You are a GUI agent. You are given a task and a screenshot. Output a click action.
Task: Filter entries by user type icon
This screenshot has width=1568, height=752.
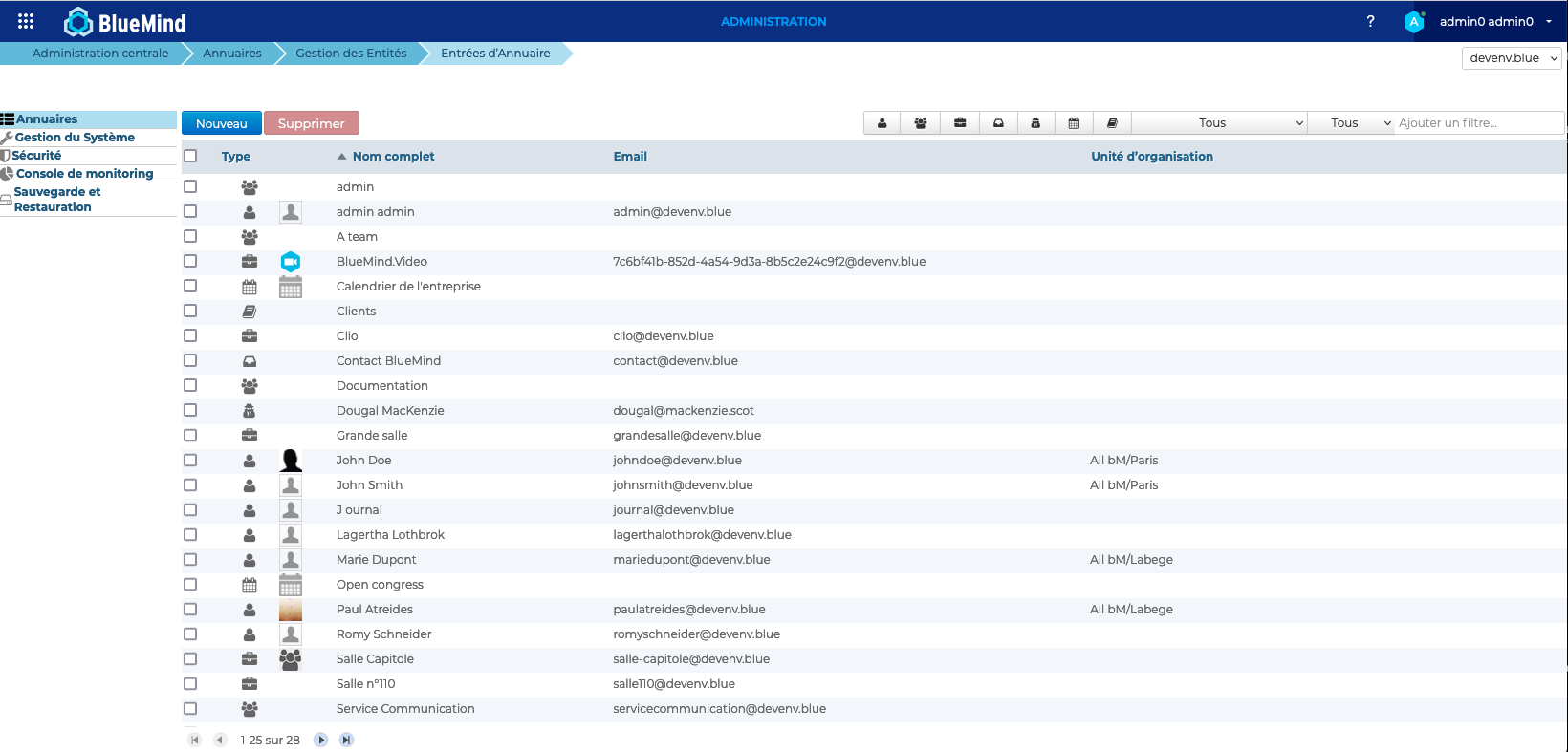(882, 123)
